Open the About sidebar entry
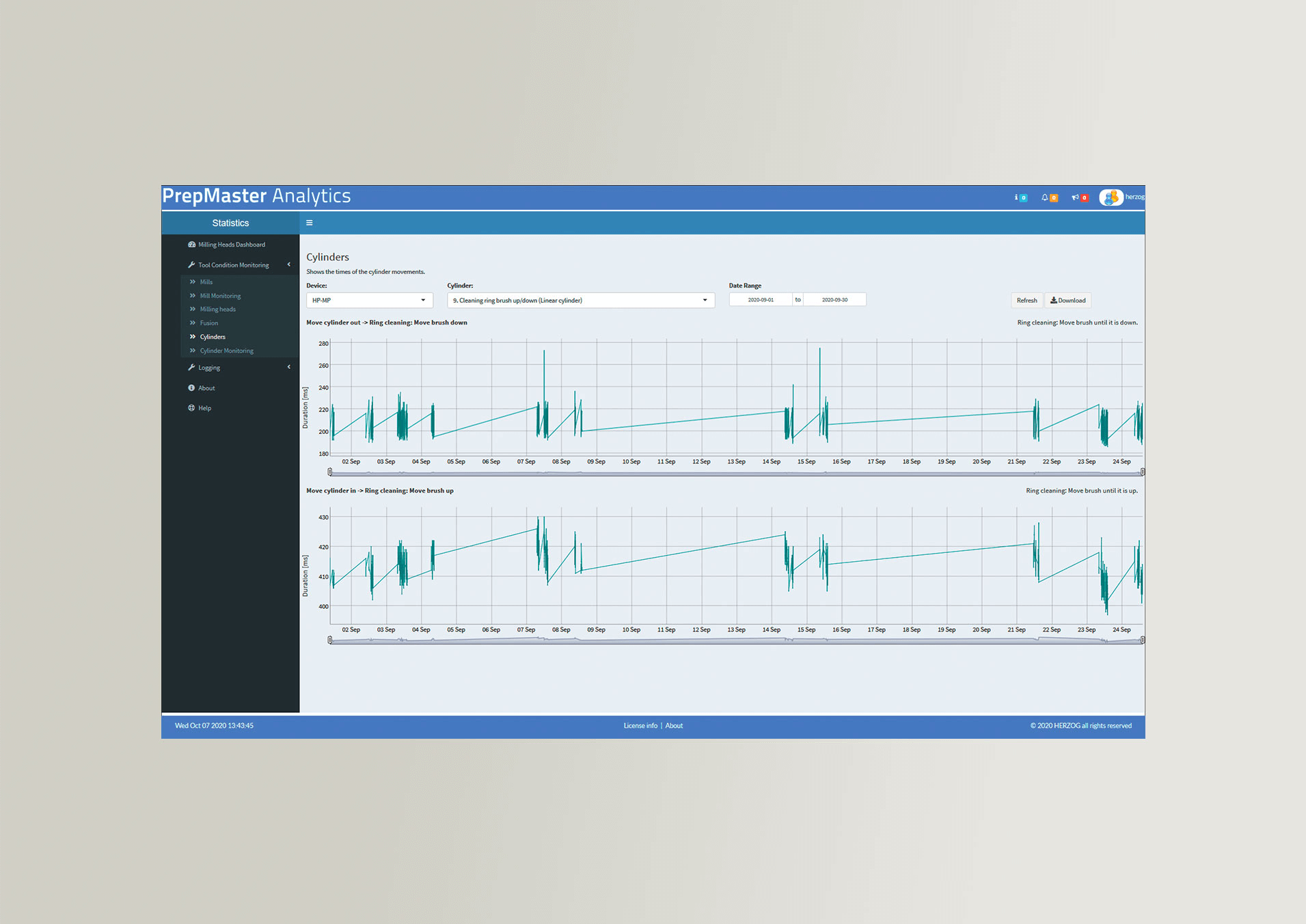Image resolution: width=1306 pixels, height=924 pixels. coord(206,388)
